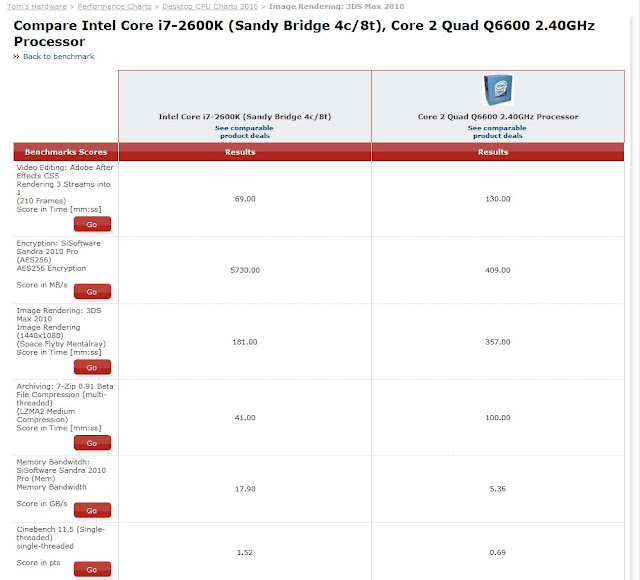Select the 17.90 memory bandwidth result

(245, 489)
